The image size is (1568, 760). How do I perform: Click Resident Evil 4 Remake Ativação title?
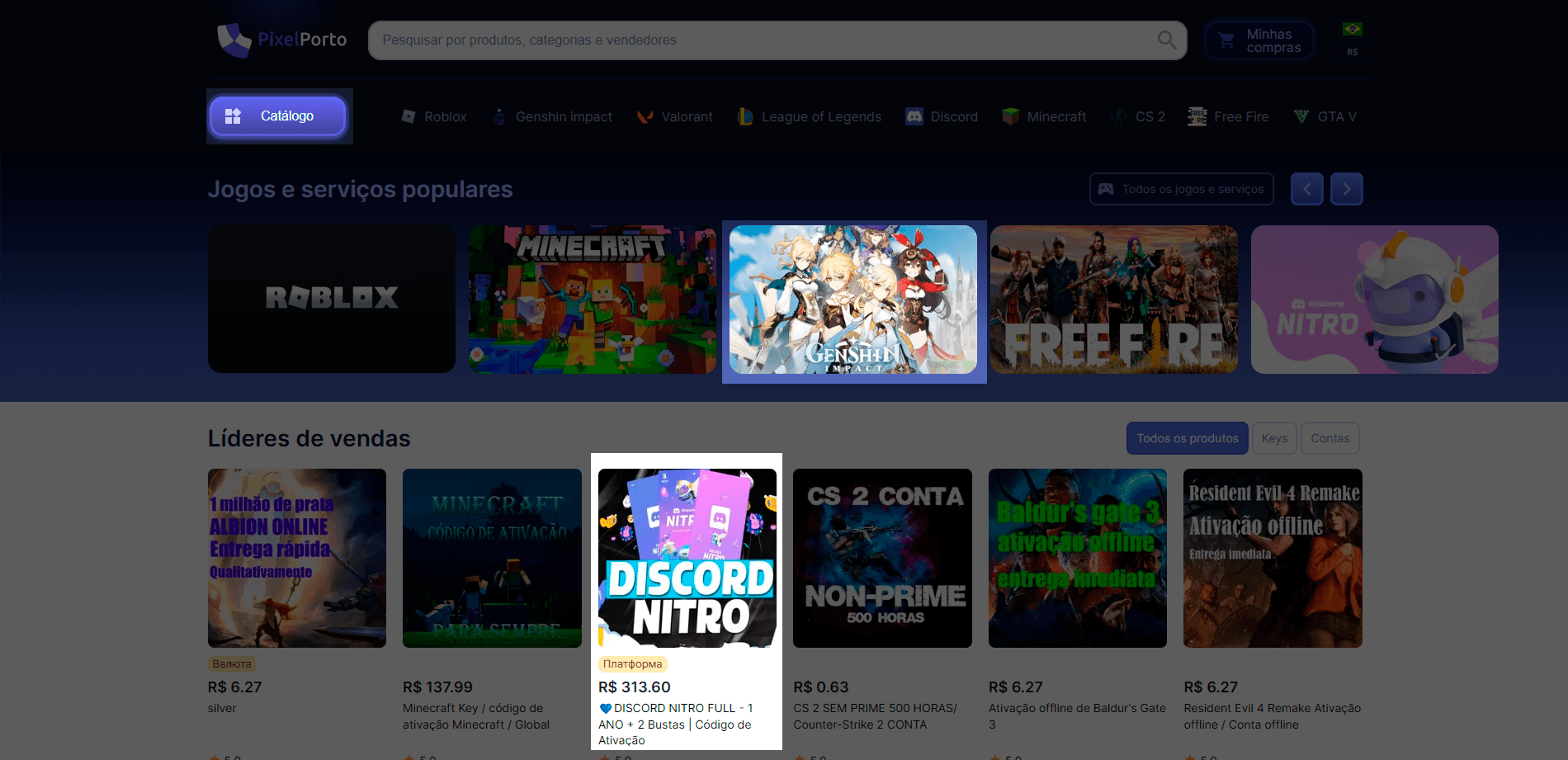click(1273, 716)
